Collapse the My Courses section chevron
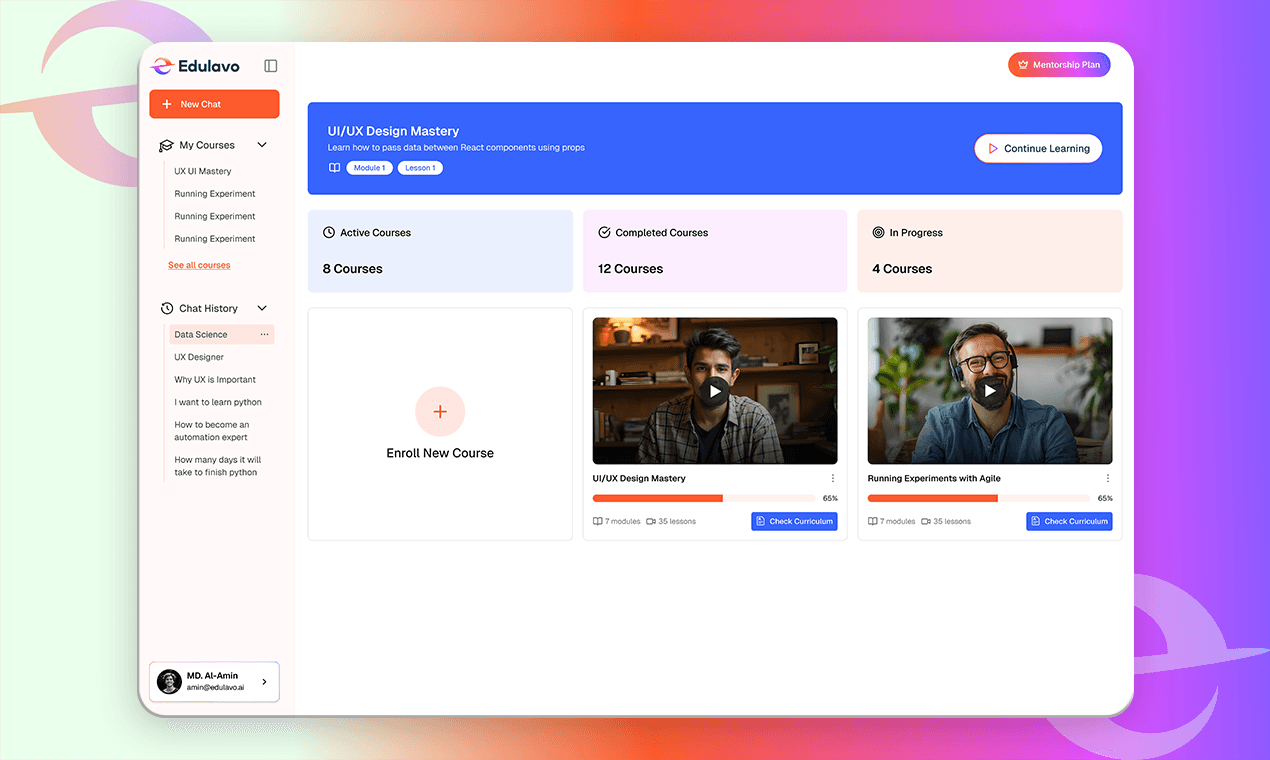The width and height of the screenshot is (1270, 760). pos(262,145)
